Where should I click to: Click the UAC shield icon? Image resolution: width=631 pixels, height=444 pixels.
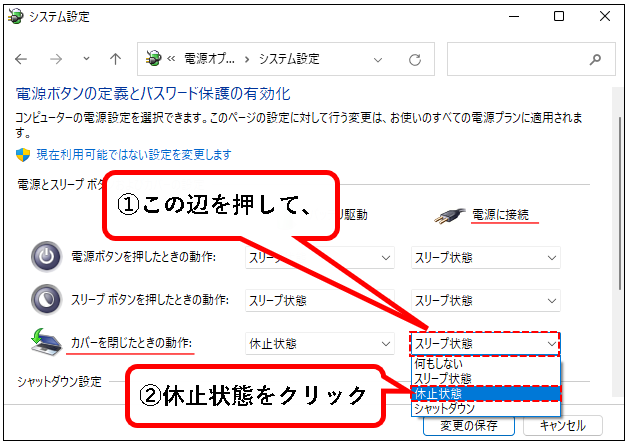[23, 155]
